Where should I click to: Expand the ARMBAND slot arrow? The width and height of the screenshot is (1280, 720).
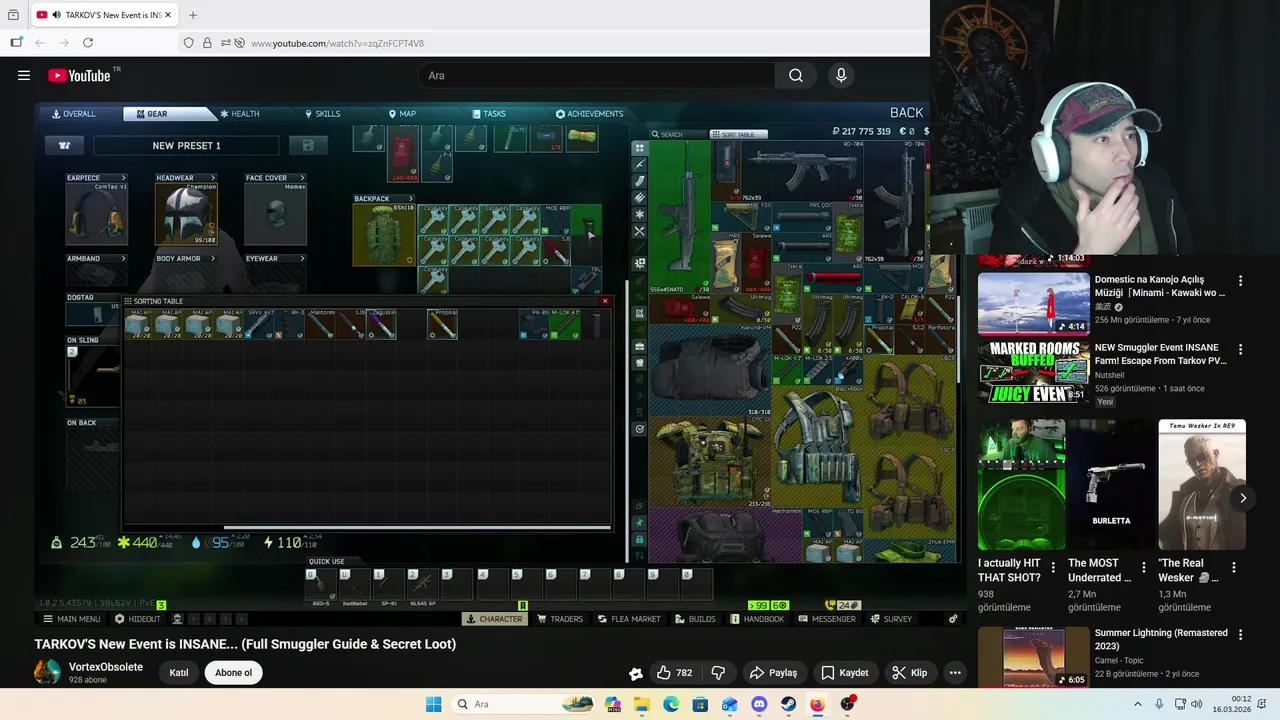[x=123, y=258]
